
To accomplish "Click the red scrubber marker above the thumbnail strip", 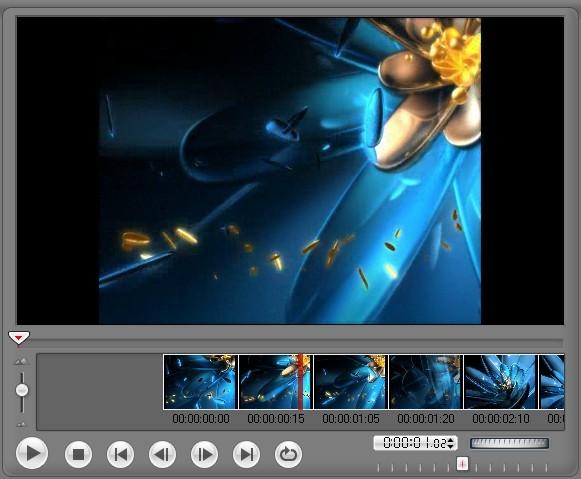I will tap(19, 337).
